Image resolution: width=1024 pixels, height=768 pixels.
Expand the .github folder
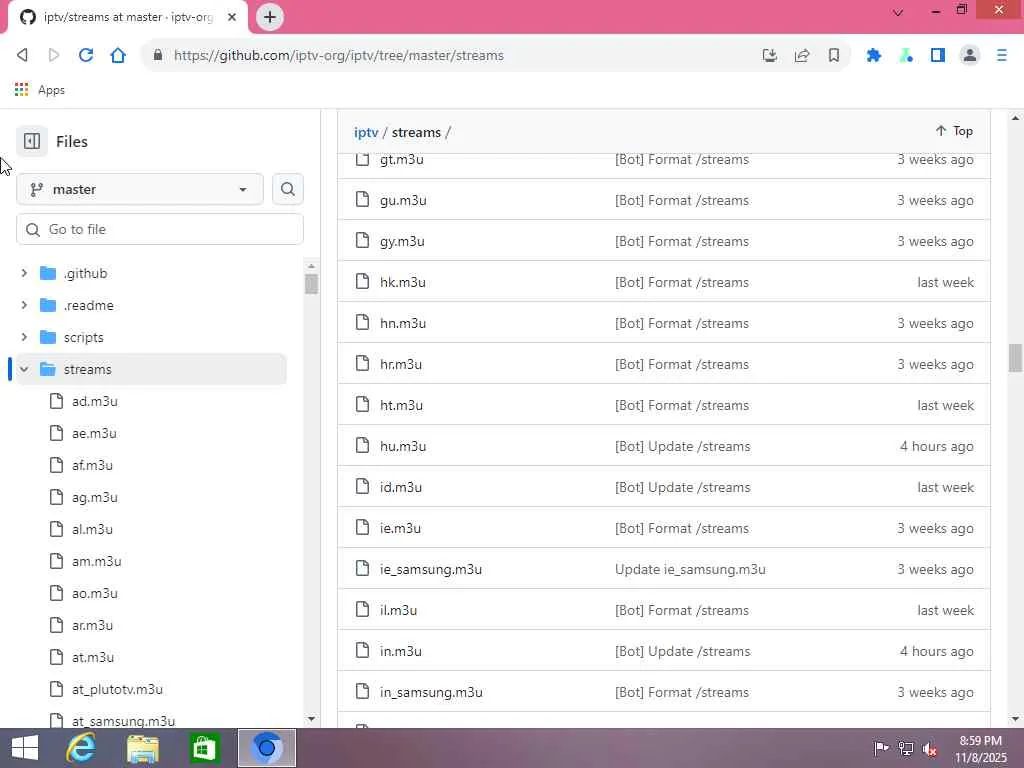coord(24,273)
